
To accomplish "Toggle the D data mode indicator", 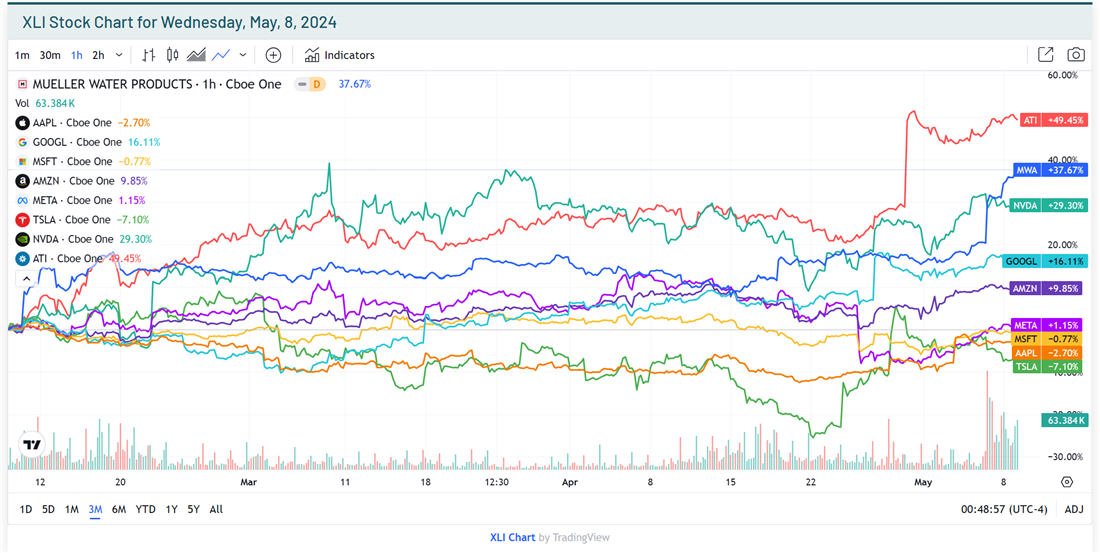I will pos(315,84).
